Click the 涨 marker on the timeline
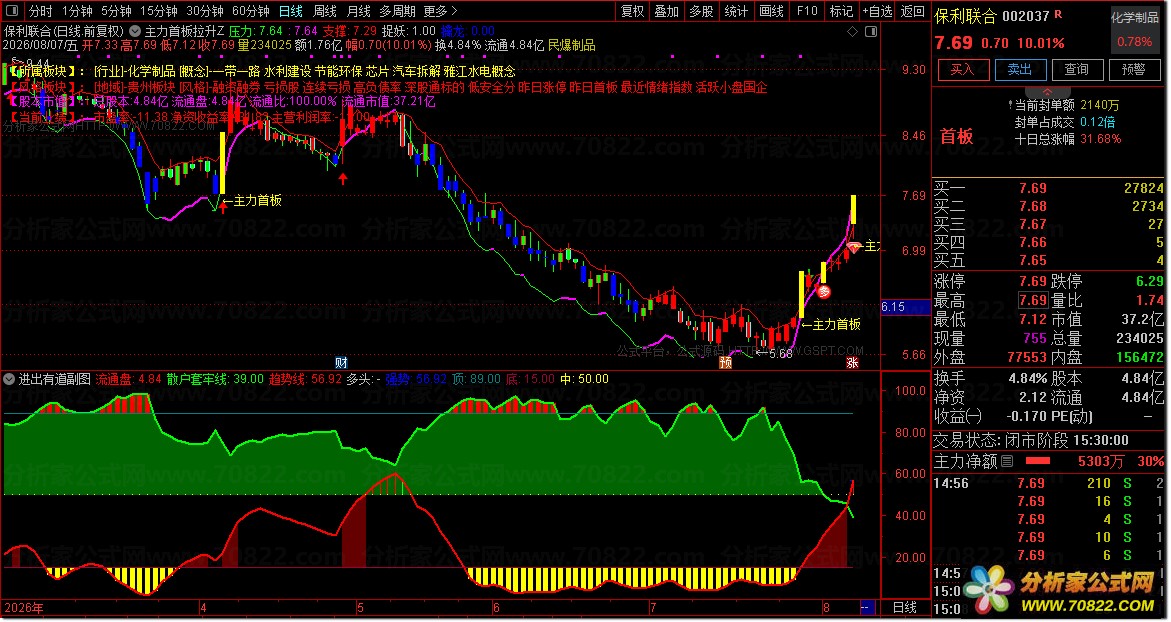Image resolution: width=1171 pixels, height=622 pixels. tap(852, 363)
